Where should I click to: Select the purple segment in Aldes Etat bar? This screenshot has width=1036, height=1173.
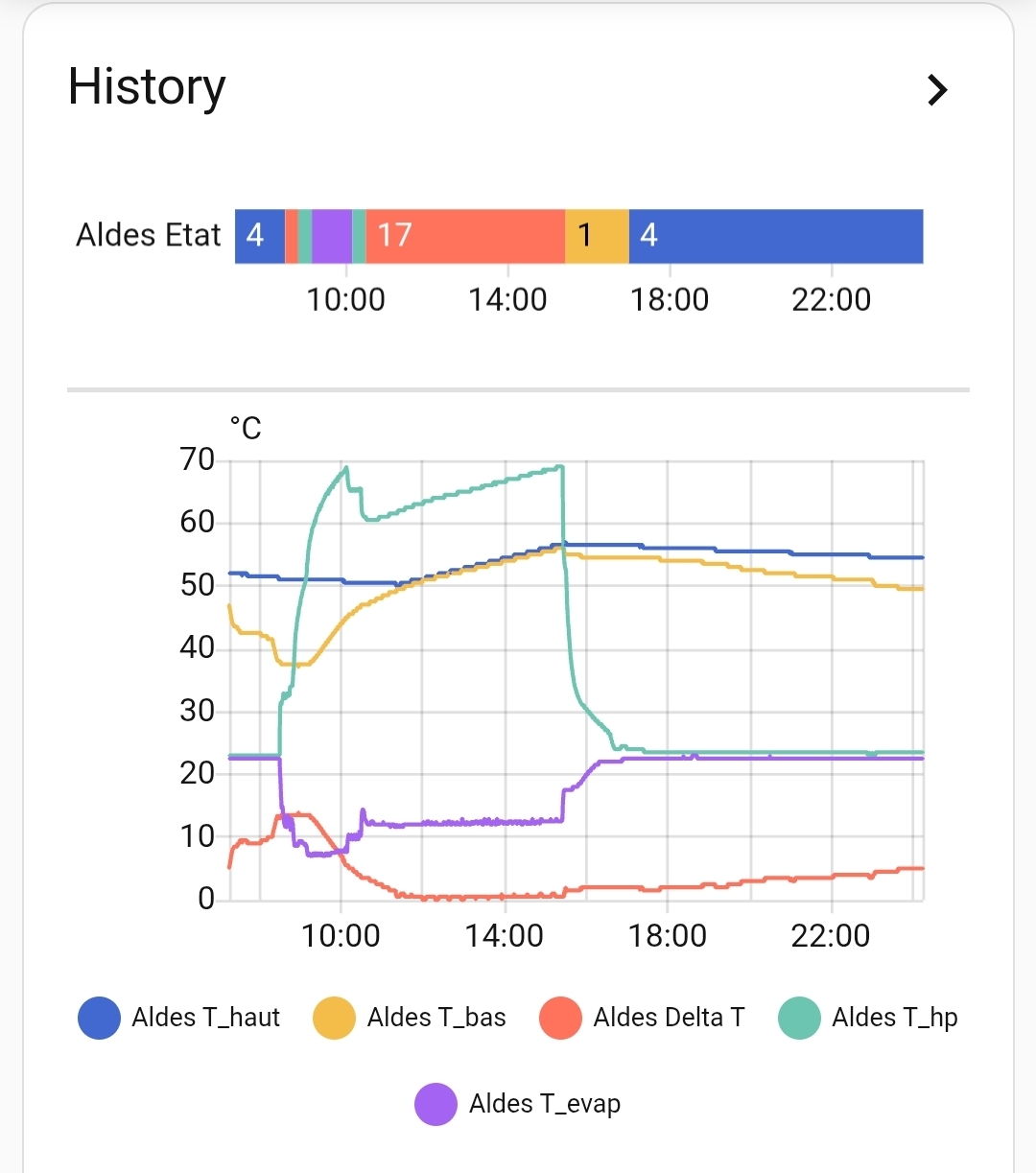[332, 236]
